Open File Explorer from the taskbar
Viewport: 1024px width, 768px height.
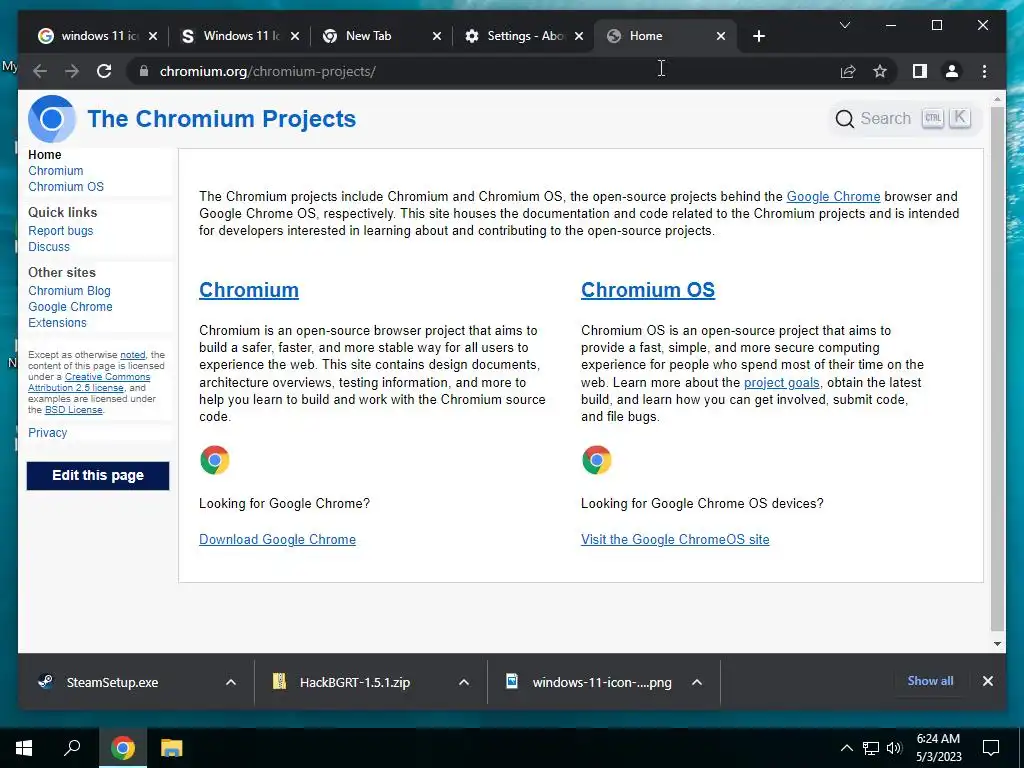(x=172, y=748)
